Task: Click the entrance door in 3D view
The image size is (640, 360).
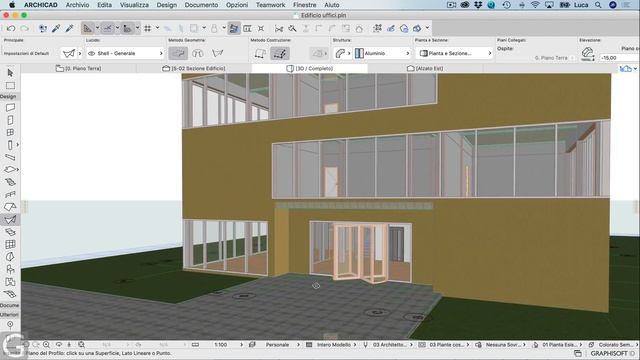Action: click(x=360, y=253)
